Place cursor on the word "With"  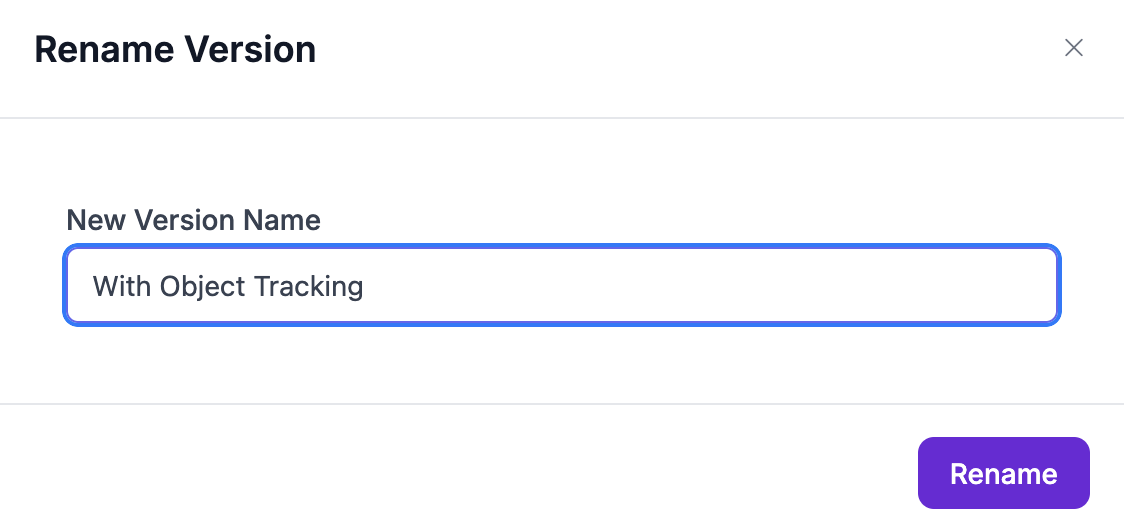121,287
